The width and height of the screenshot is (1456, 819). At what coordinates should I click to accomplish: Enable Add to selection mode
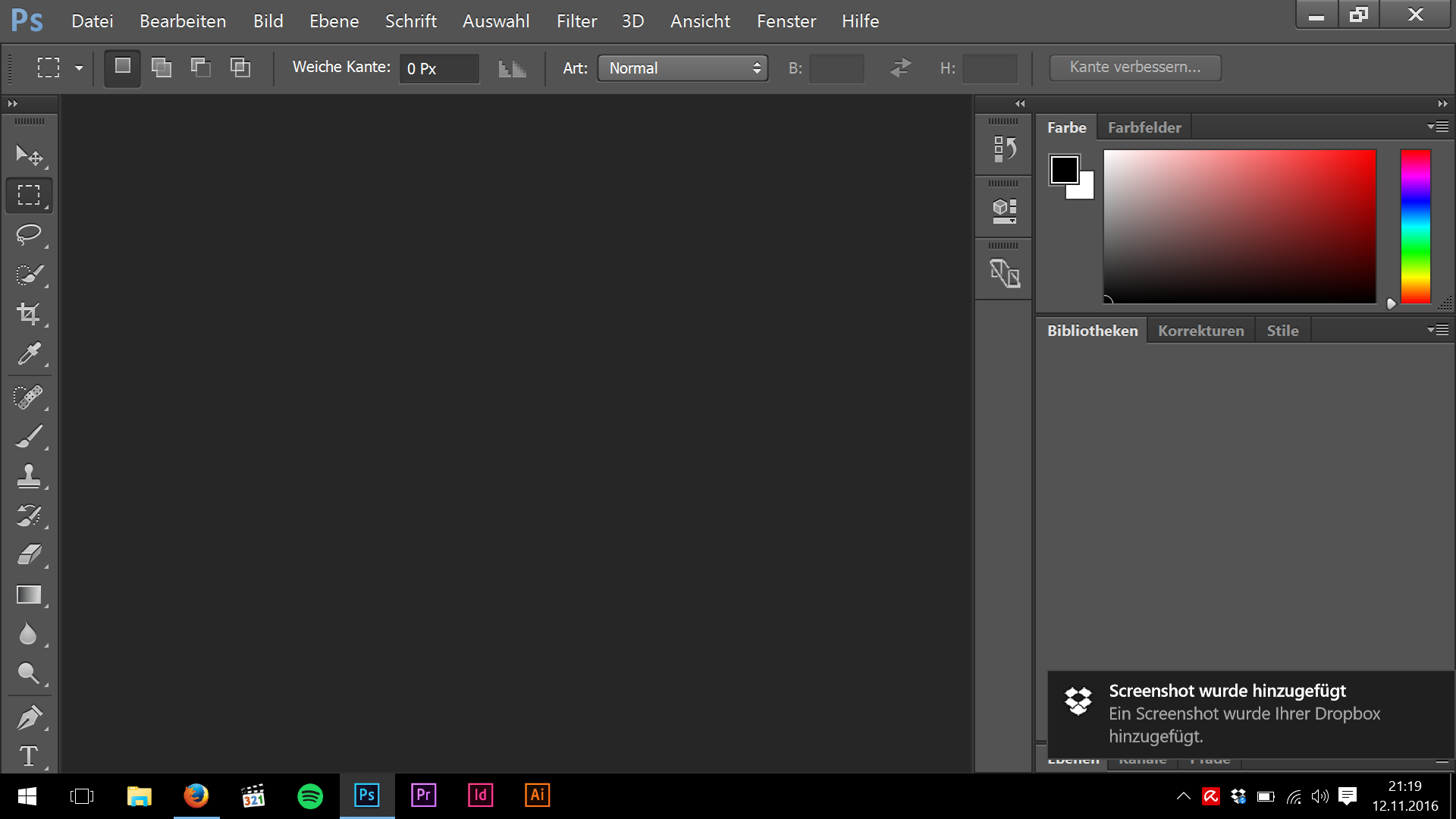click(x=162, y=67)
